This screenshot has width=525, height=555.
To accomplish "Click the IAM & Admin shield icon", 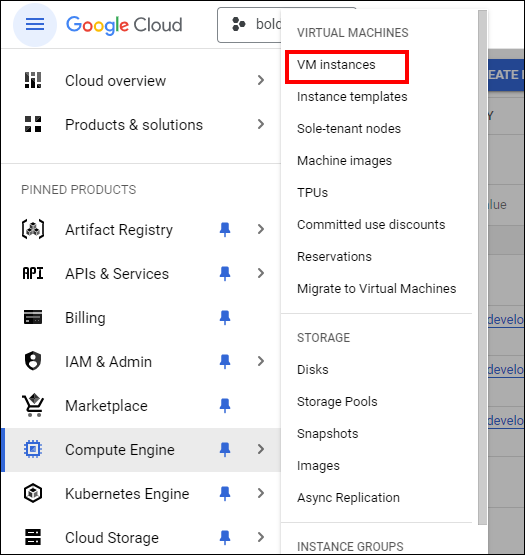I will click(33, 361).
